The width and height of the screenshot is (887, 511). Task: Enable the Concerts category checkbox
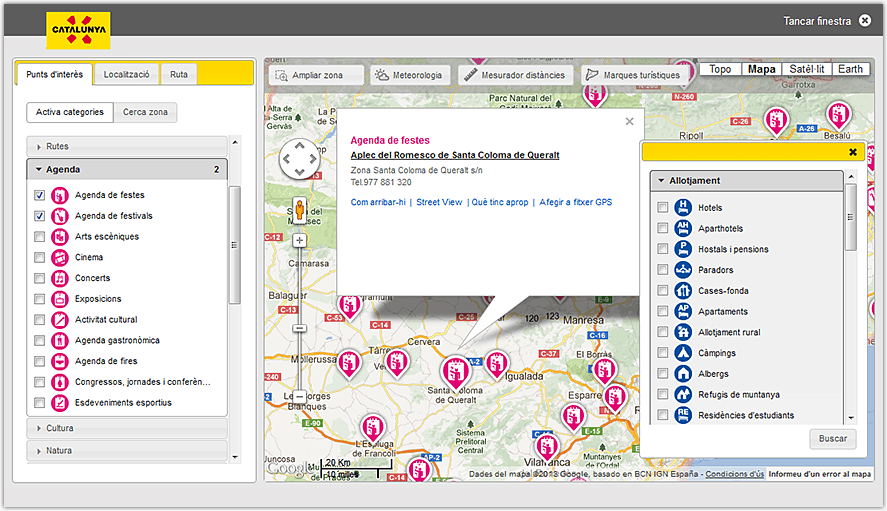coord(40,278)
